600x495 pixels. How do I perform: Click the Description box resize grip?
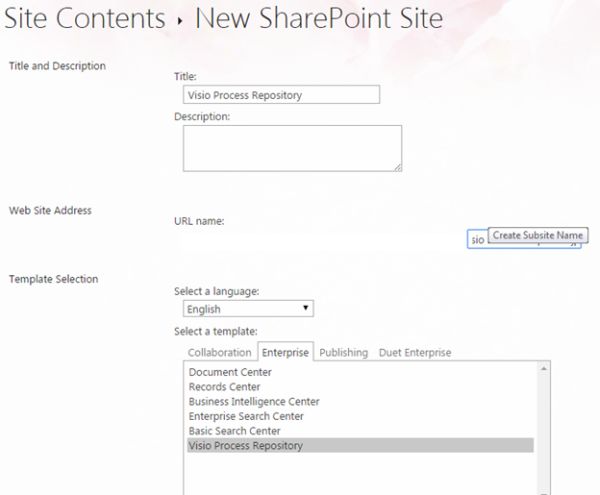pos(398,167)
